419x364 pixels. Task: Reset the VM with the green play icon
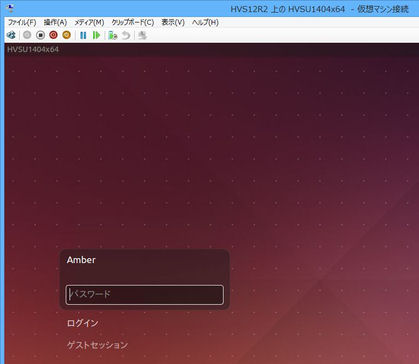[96, 35]
